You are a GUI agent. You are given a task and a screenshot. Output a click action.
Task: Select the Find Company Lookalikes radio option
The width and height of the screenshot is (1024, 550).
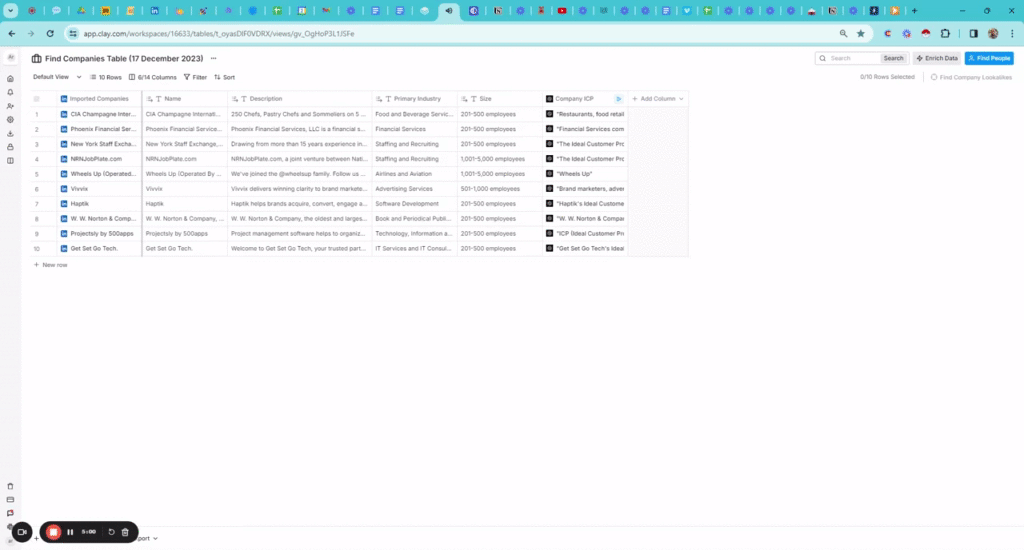point(934,77)
